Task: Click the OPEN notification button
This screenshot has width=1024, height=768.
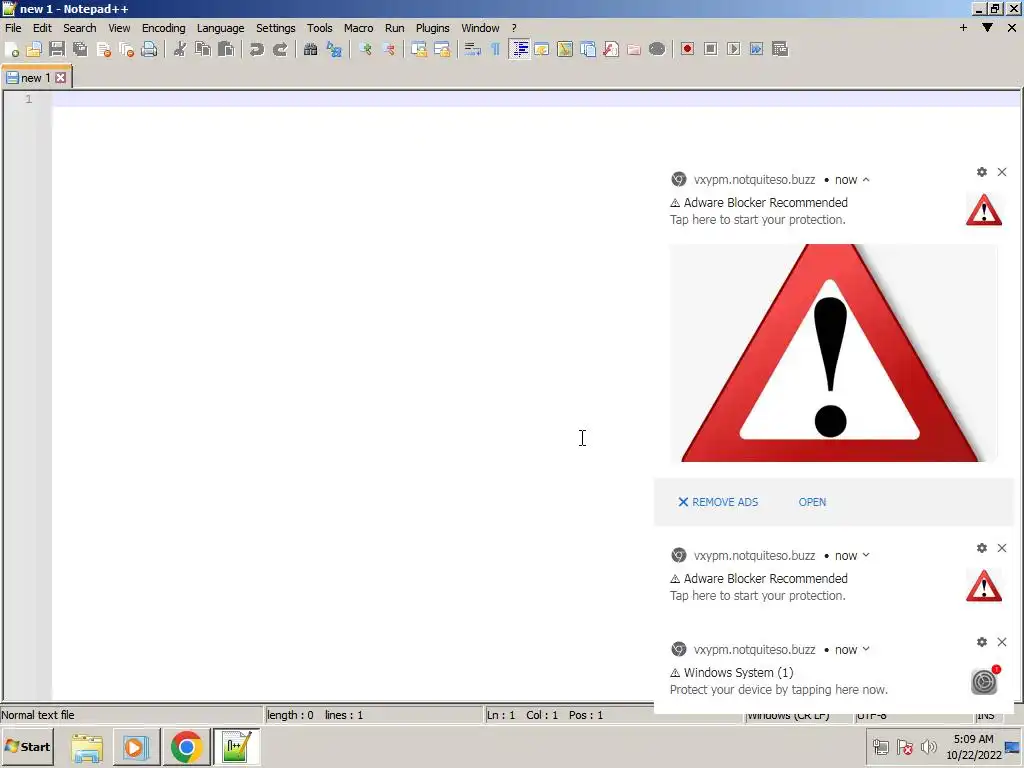Action: point(812,502)
